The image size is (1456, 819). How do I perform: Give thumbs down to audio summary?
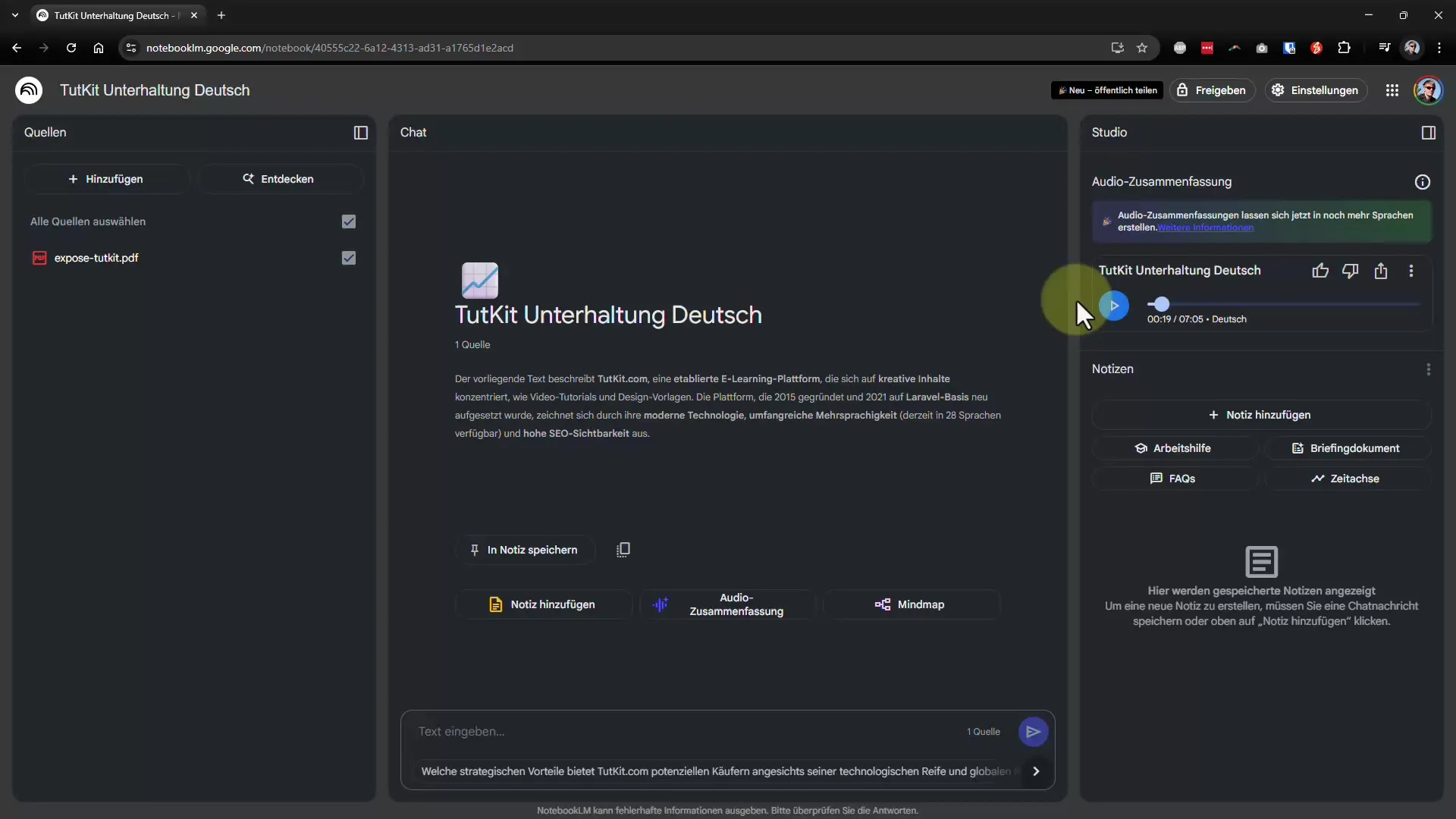[1351, 271]
